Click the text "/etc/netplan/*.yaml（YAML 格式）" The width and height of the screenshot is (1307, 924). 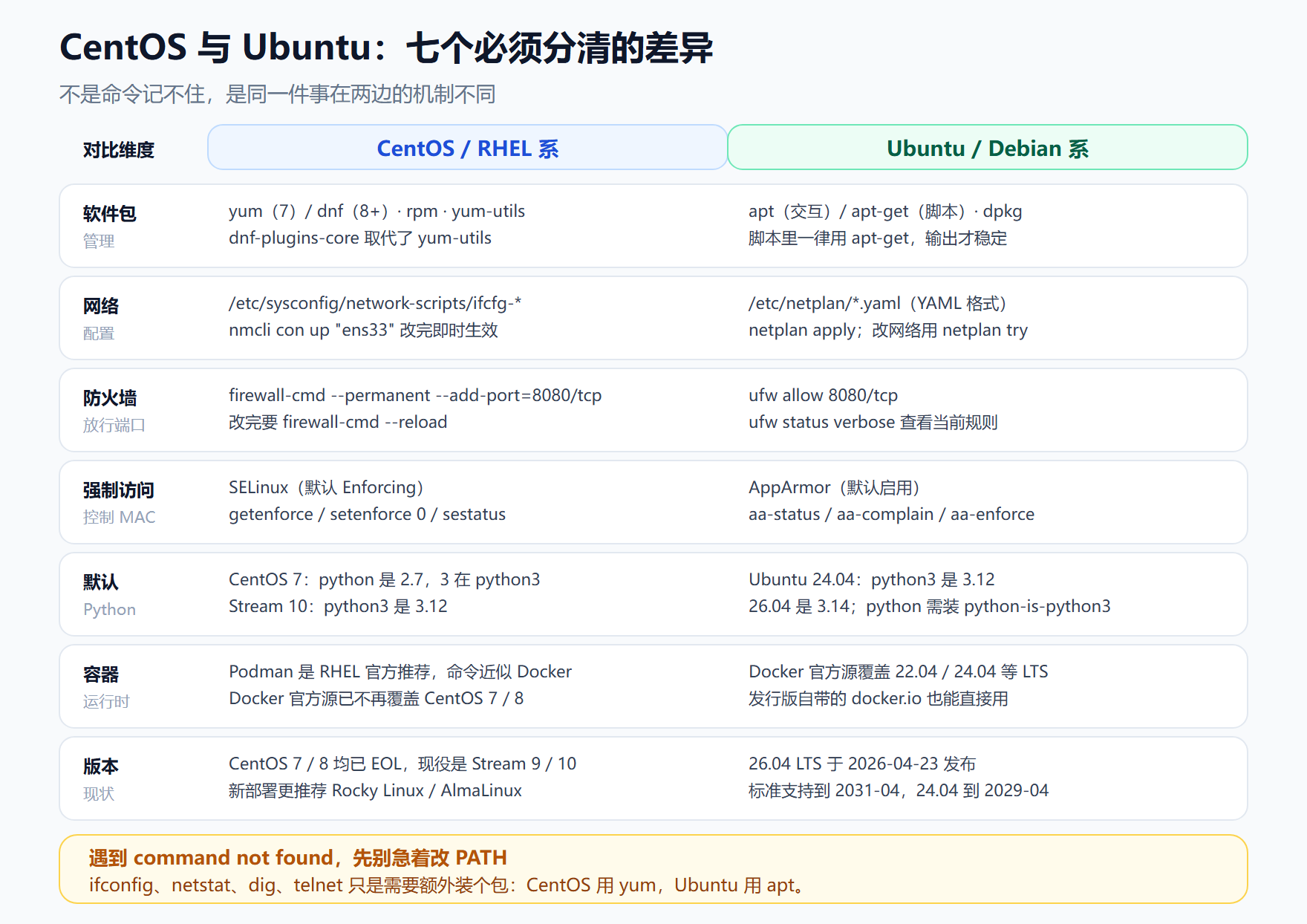(878, 304)
